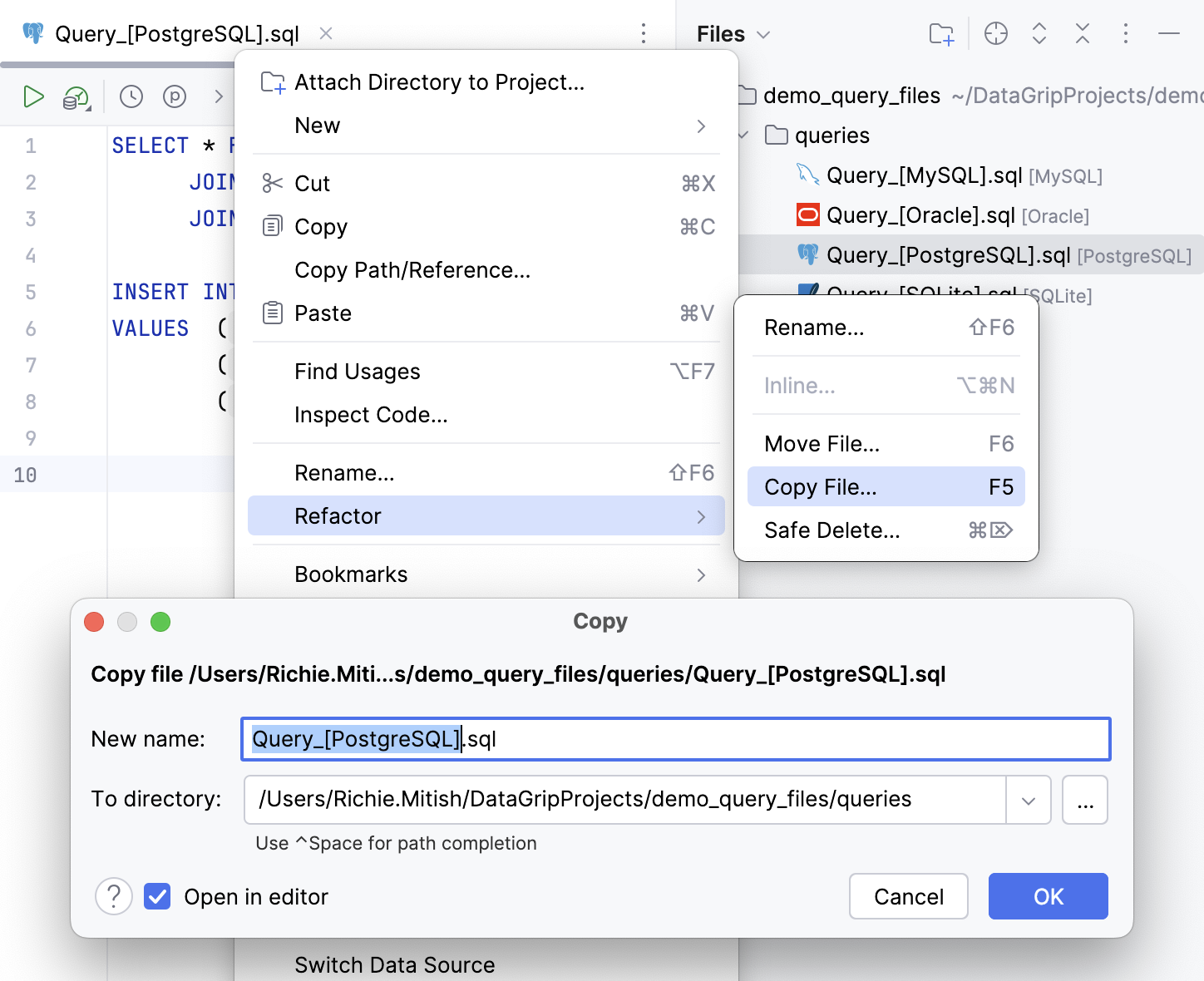
Task: Open the Files panel options kebab menu
Action: point(1125,33)
